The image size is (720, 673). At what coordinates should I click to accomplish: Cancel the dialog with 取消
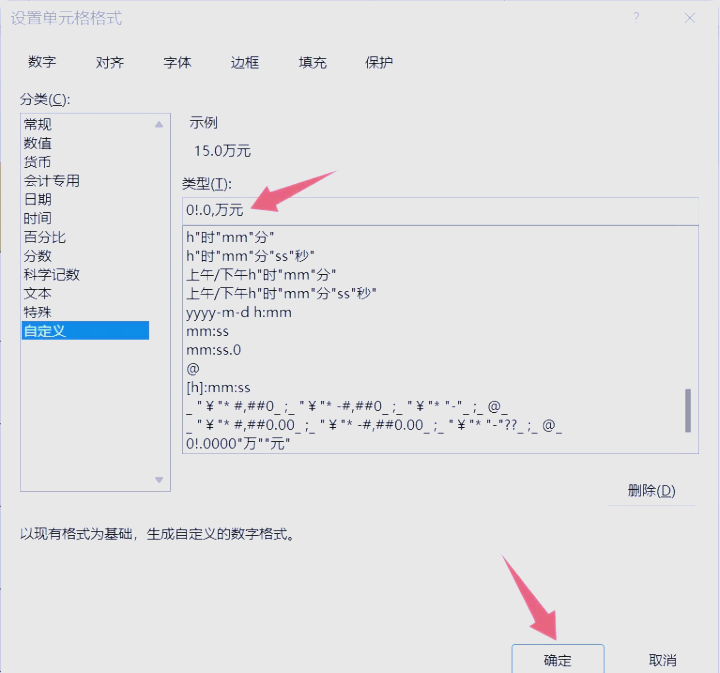663,660
